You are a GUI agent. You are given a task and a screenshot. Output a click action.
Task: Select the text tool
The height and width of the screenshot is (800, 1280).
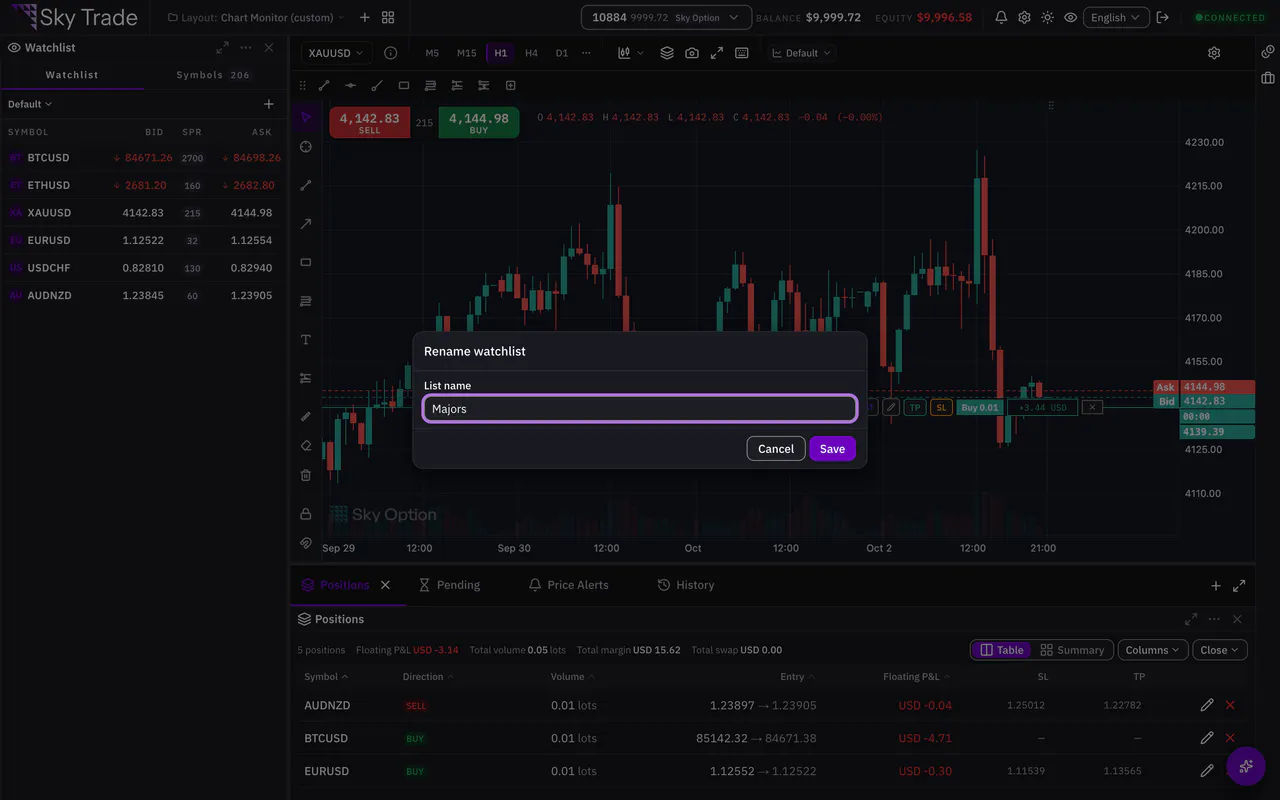(x=306, y=340)
